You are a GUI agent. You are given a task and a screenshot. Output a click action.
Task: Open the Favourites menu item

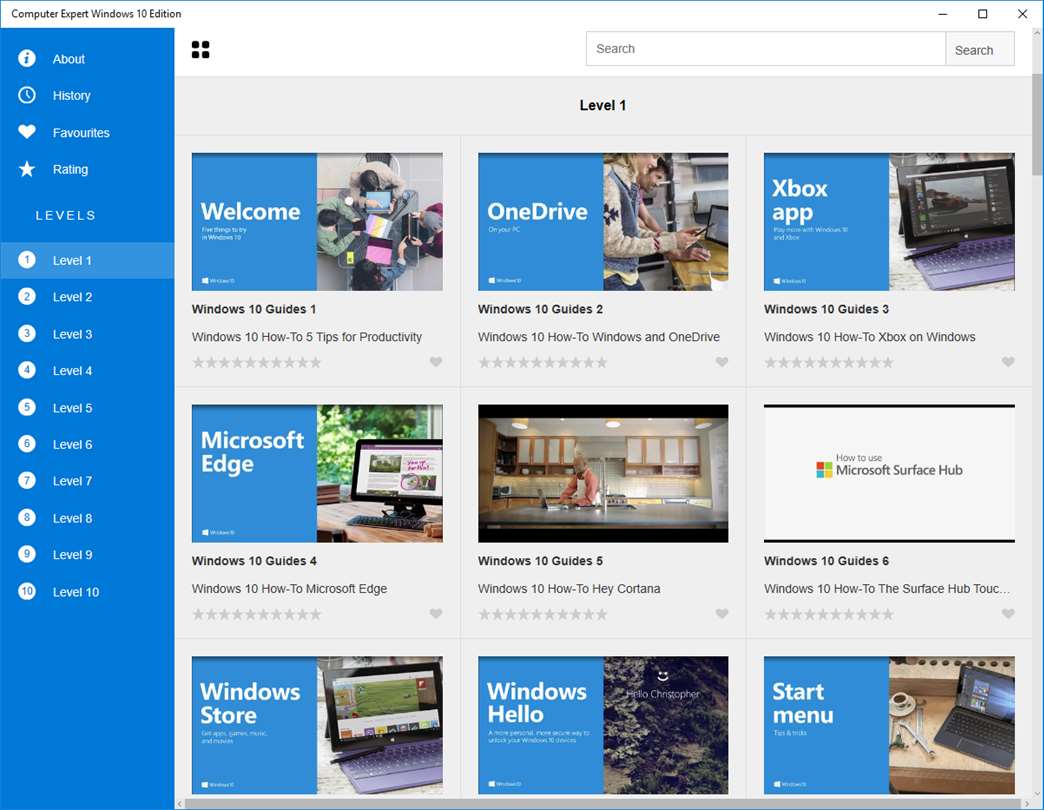(x=87, y=132)
